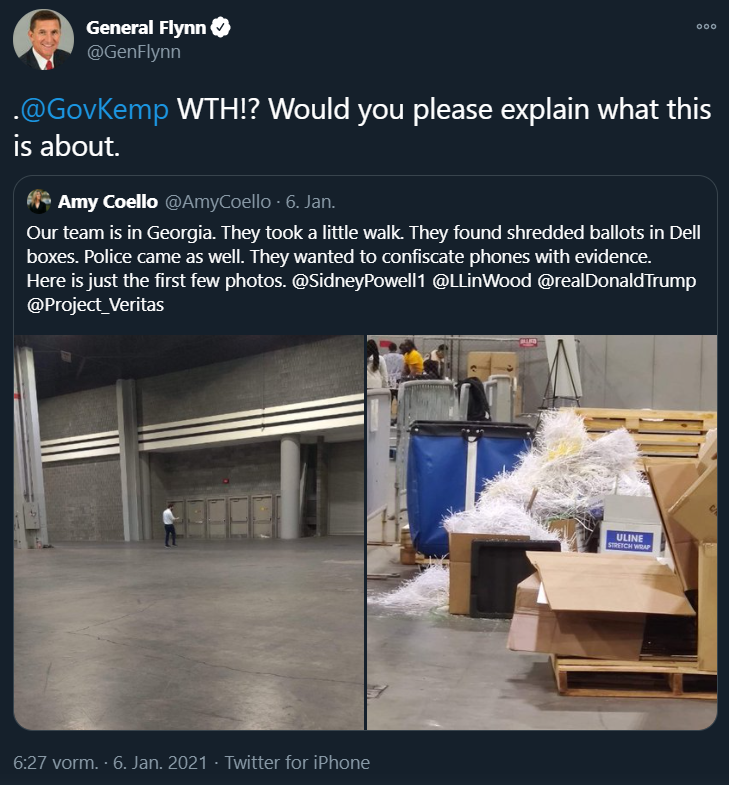This screenshot has height=785, width=729.
Task: Click the @AmyCoello handle
Action: click(218, 202)
